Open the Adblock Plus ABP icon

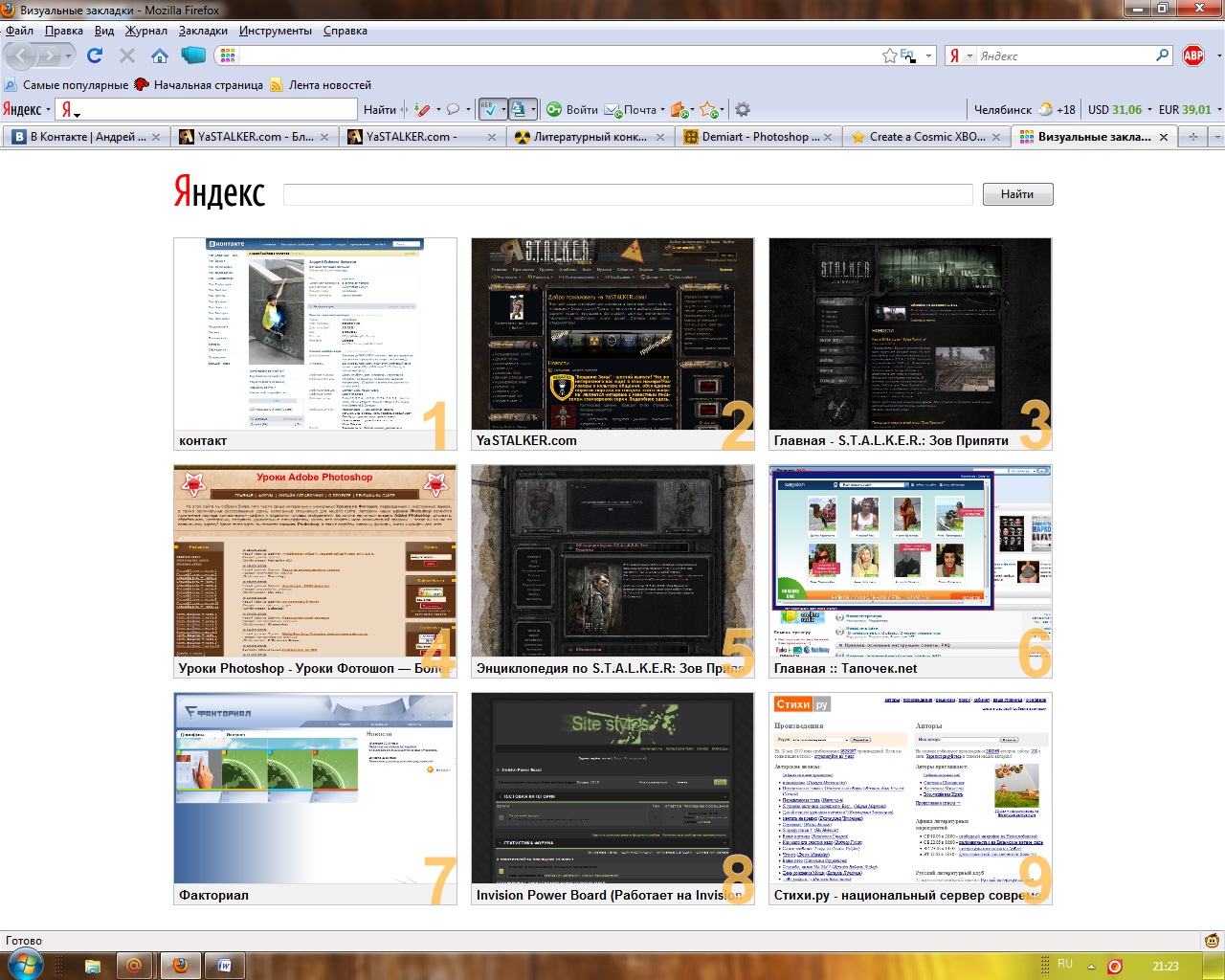click(1193, 56)
